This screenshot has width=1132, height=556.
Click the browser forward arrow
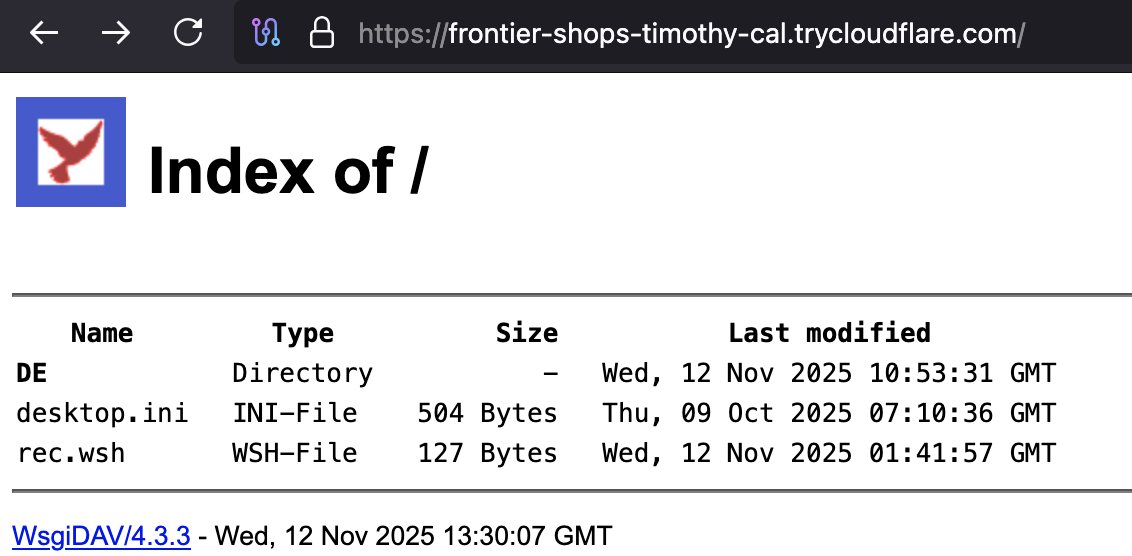click(116, 34)
